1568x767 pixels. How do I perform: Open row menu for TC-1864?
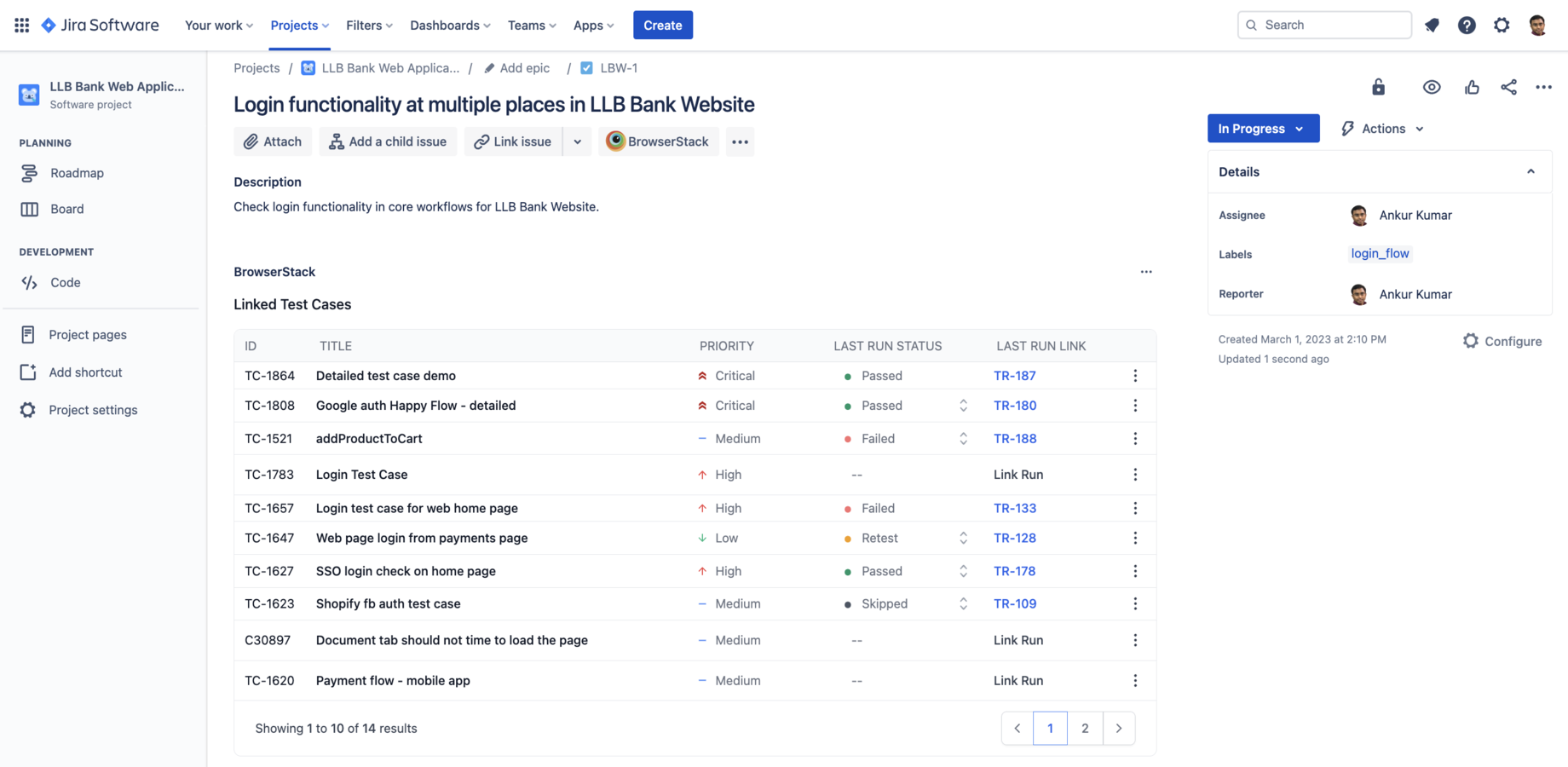(1135, 376)
